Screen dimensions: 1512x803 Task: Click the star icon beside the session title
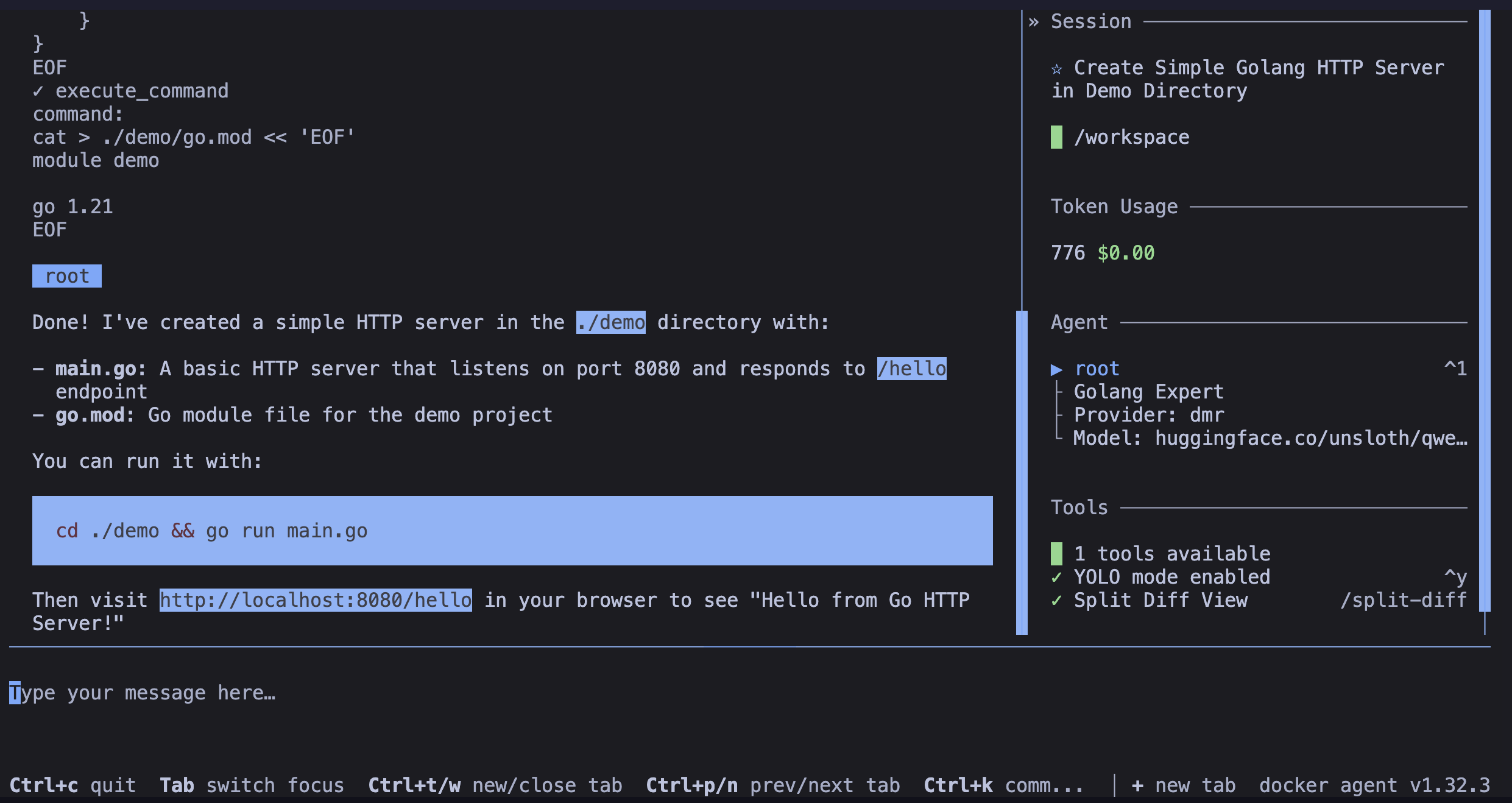coord(1057,68)
